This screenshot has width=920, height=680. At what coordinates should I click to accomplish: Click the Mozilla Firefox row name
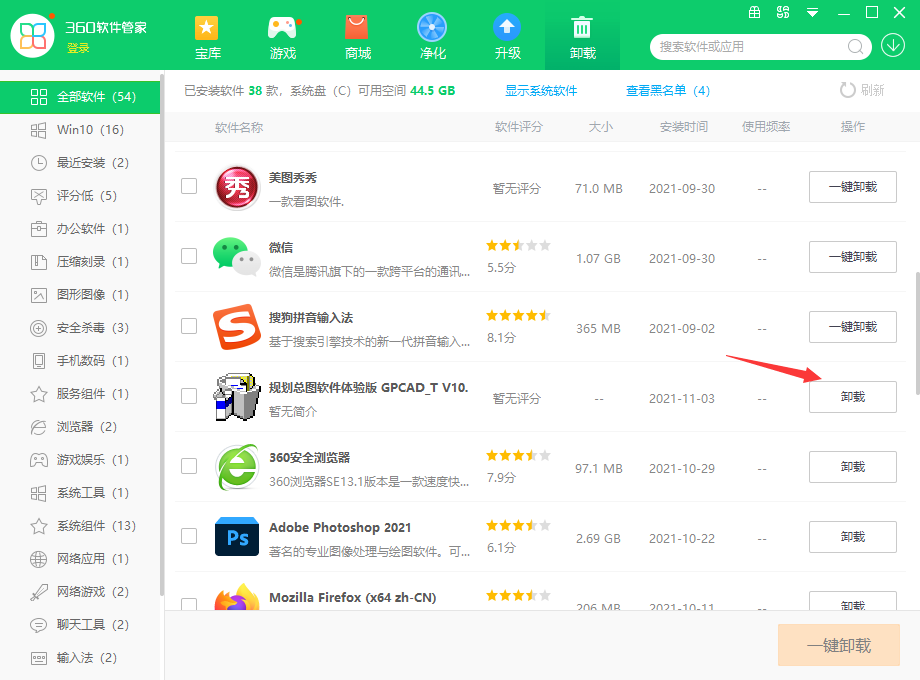[x=353, y=597]
